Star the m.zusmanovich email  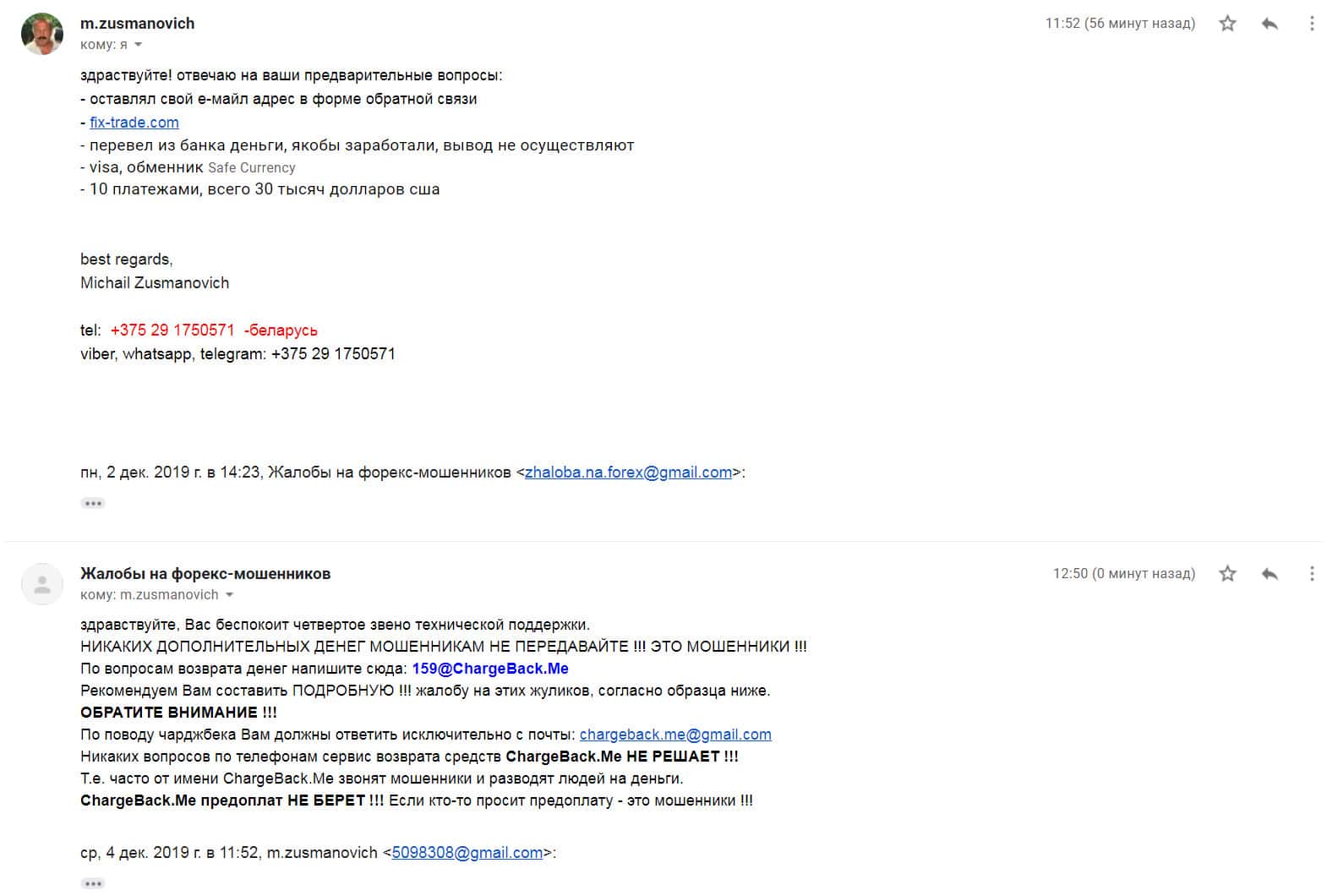[x=1227, y=24]
